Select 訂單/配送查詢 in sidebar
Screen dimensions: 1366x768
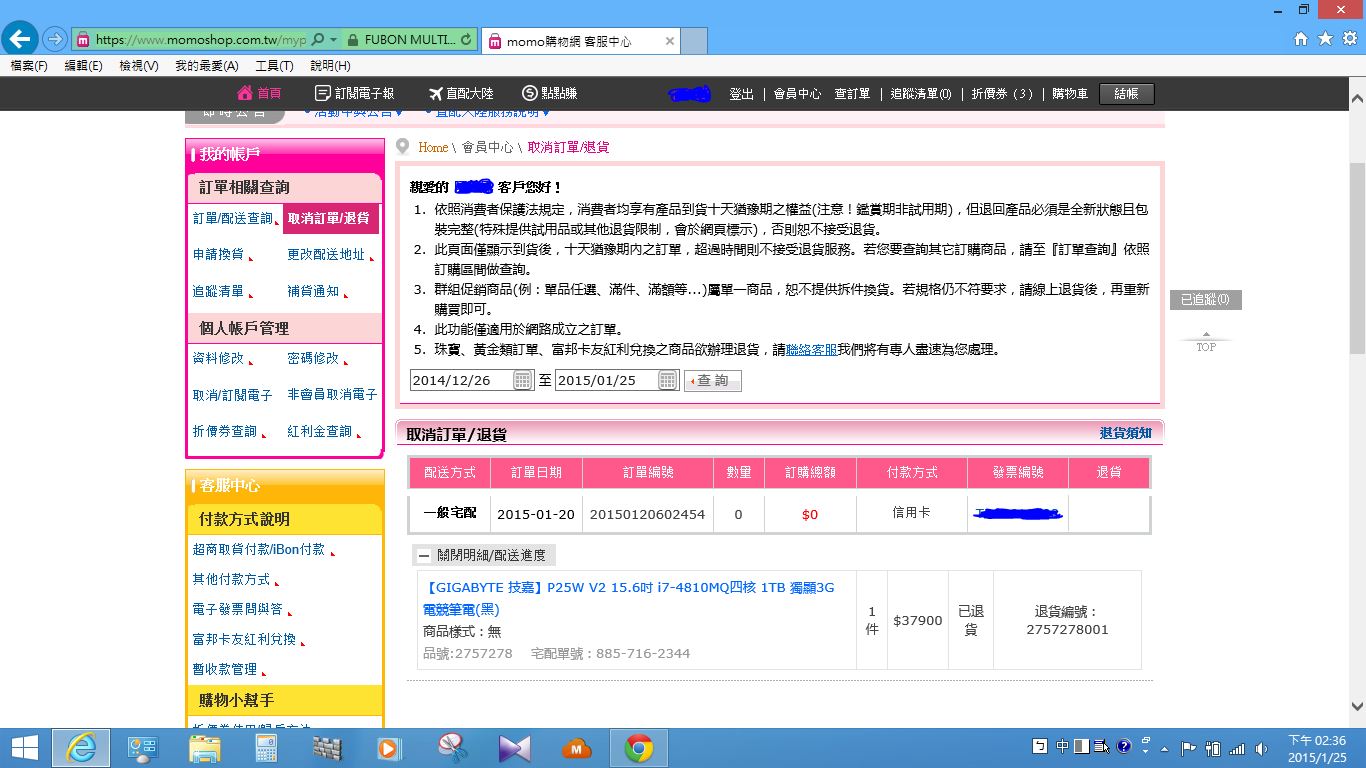click(233, 218)
